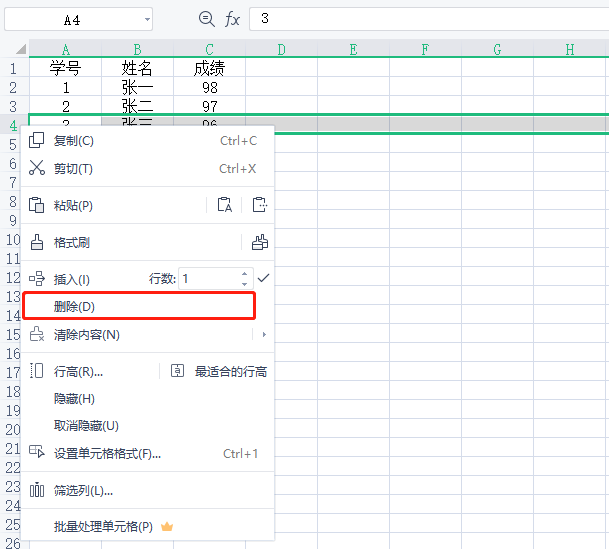Increase the insert row count spinner
This screenshot has width=609, height=549.
(x=244, y=274)
